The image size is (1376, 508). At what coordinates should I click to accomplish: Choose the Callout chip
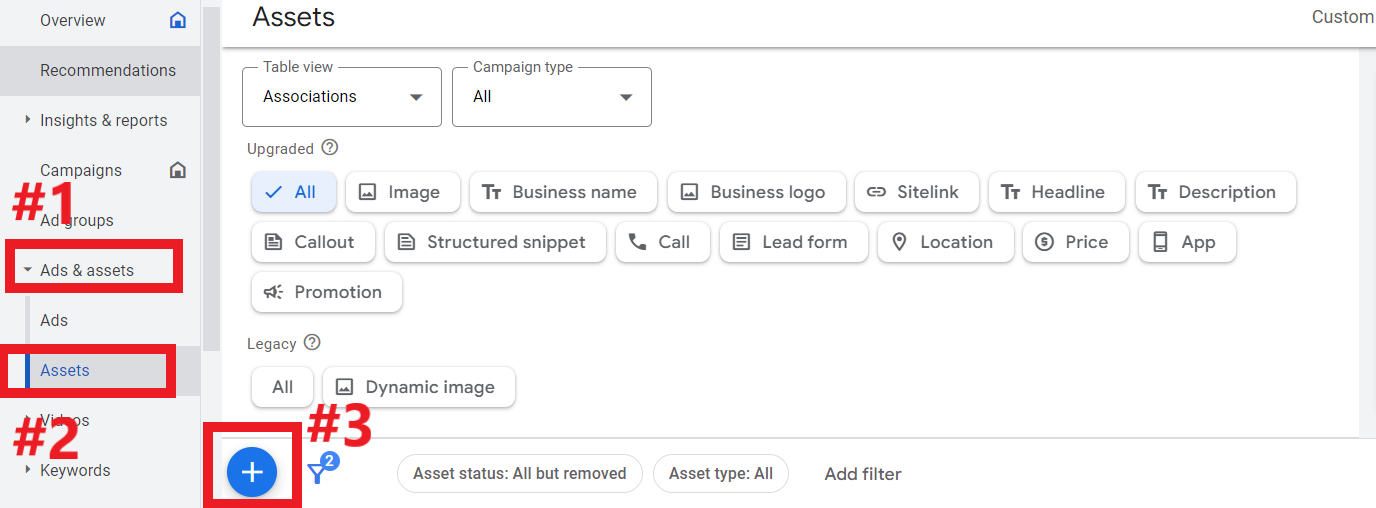pos(313,242)
